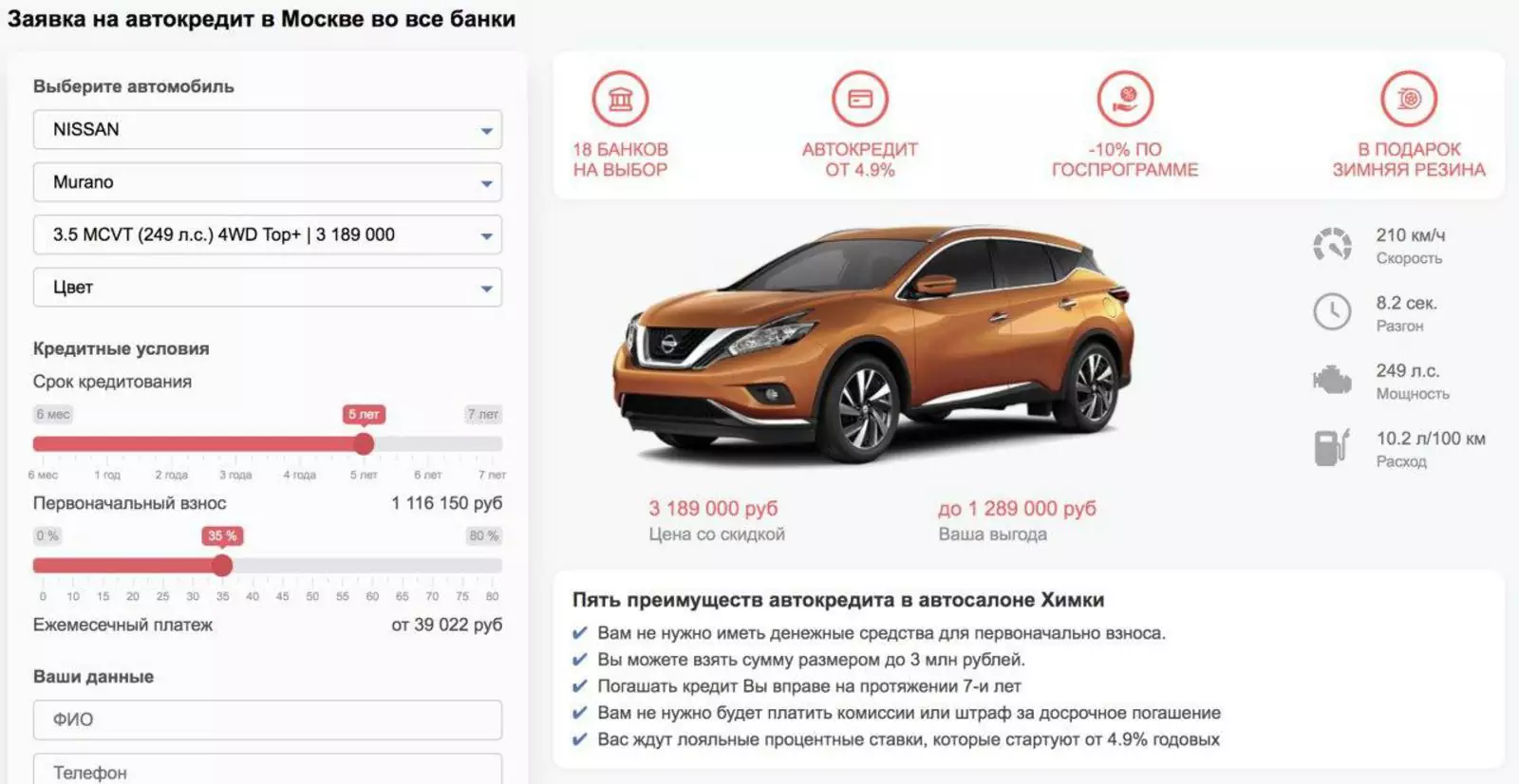The height and width of the screenshot is (784, 1519).
Task: Click the ФИО input field
Action: tap(268, 719)
